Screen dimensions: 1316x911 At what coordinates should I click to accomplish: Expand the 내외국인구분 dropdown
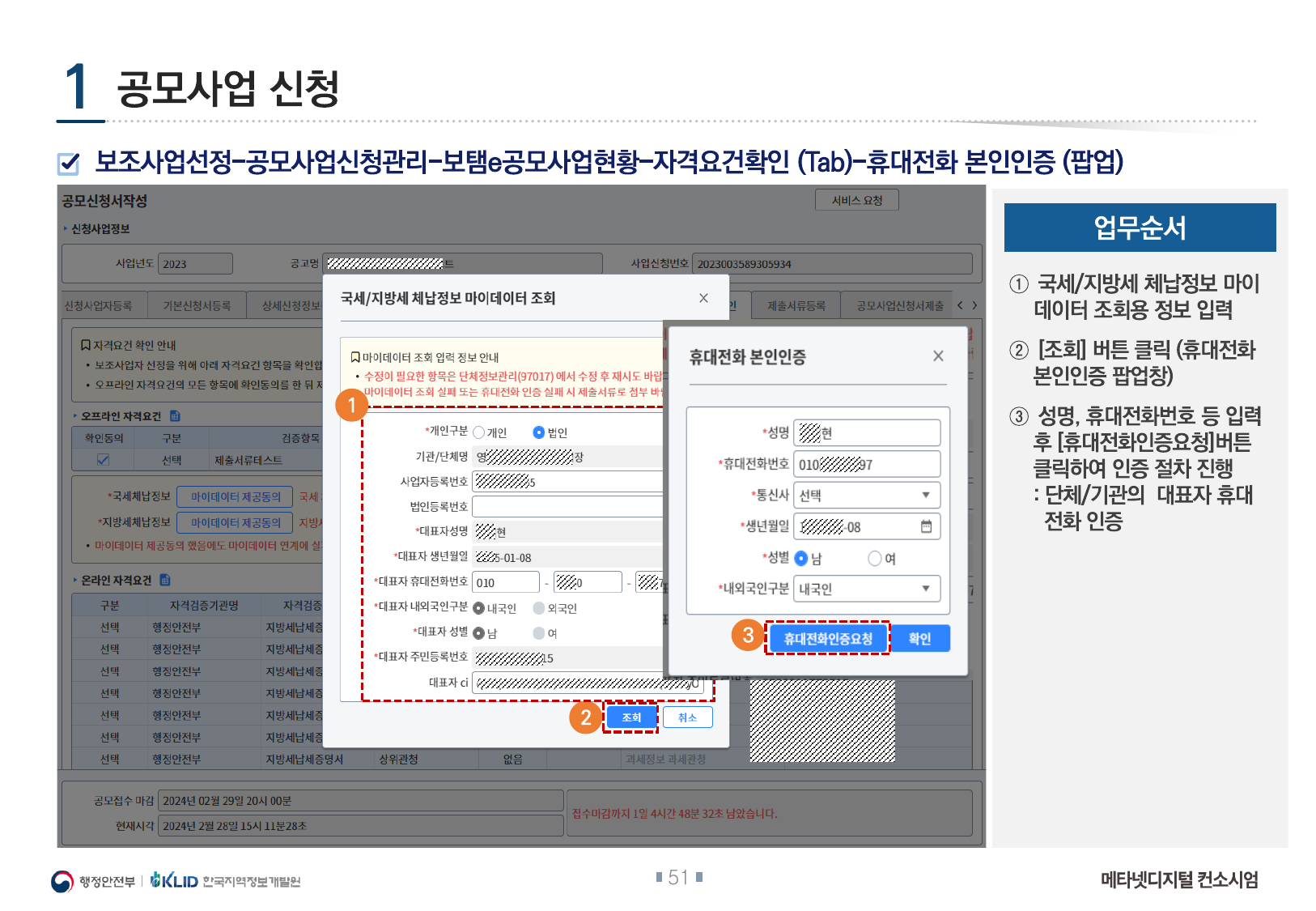pyautogui.click(x=866, y=590)
